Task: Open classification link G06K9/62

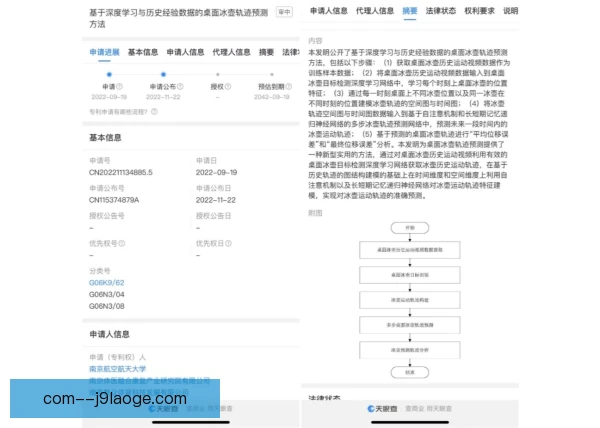Action: point(106,283)
